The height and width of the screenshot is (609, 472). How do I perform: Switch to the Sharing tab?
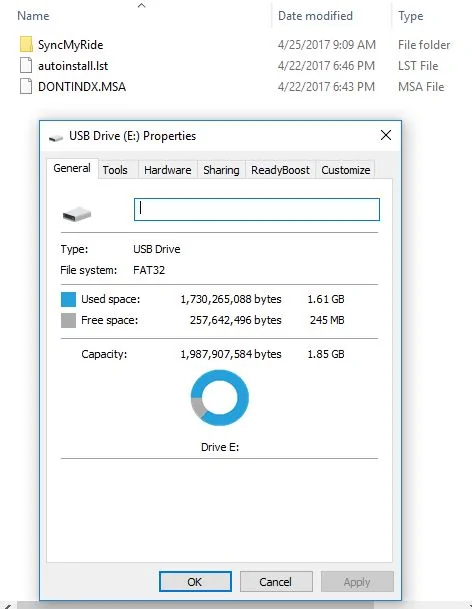[221, 170]
